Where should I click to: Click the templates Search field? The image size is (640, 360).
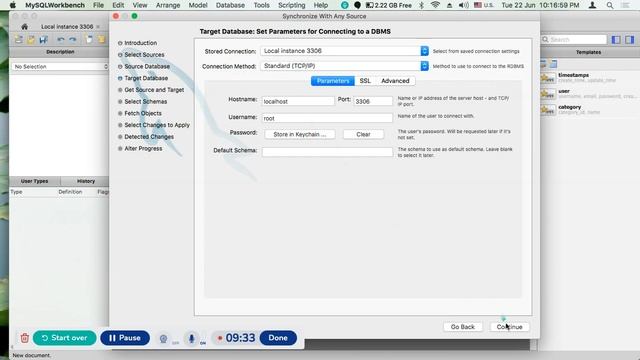pos(574,40)
